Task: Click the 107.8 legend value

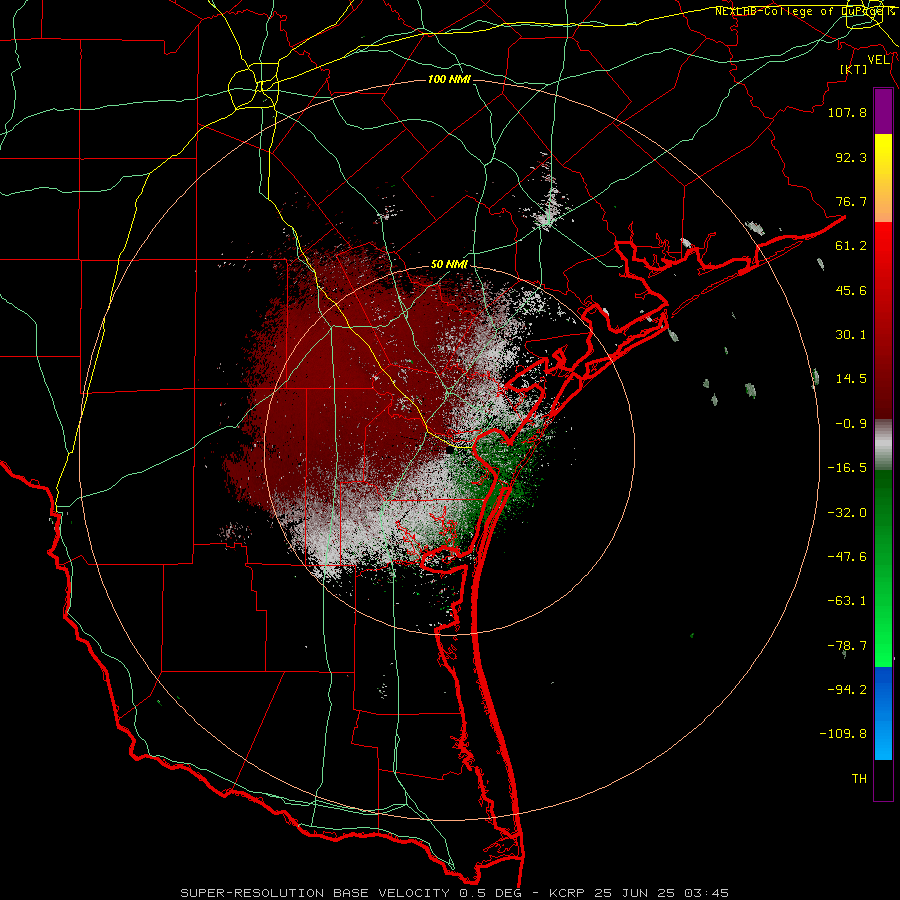Action: pyautogui.click(x=847, y=112)
